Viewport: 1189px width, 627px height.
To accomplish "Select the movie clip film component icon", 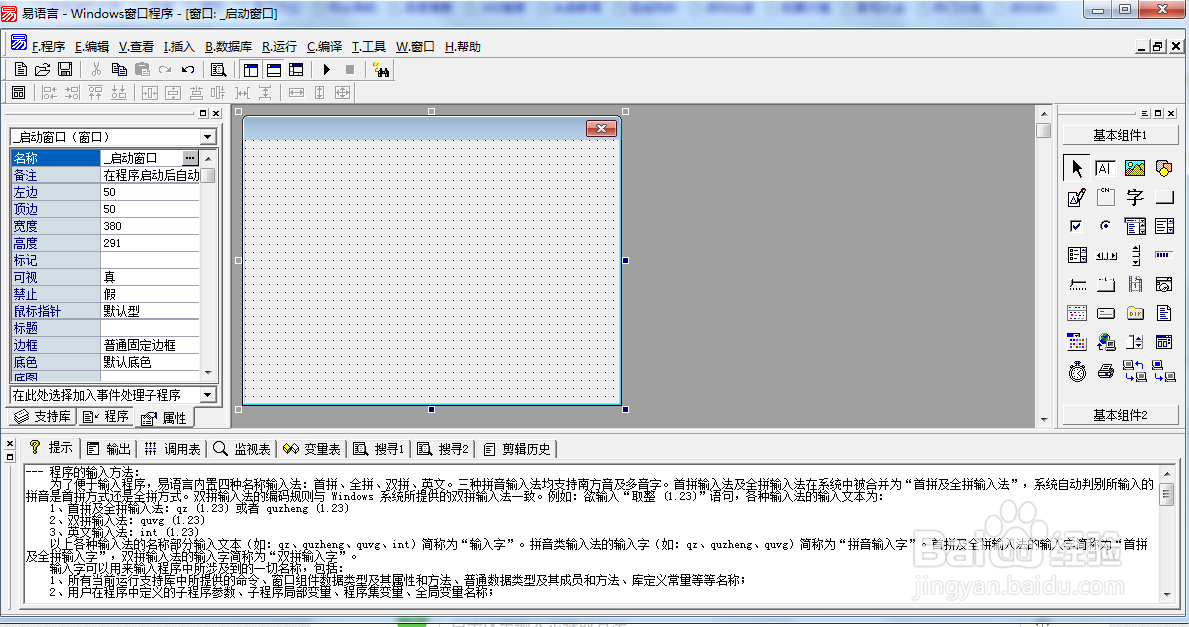I will 1134,284.
